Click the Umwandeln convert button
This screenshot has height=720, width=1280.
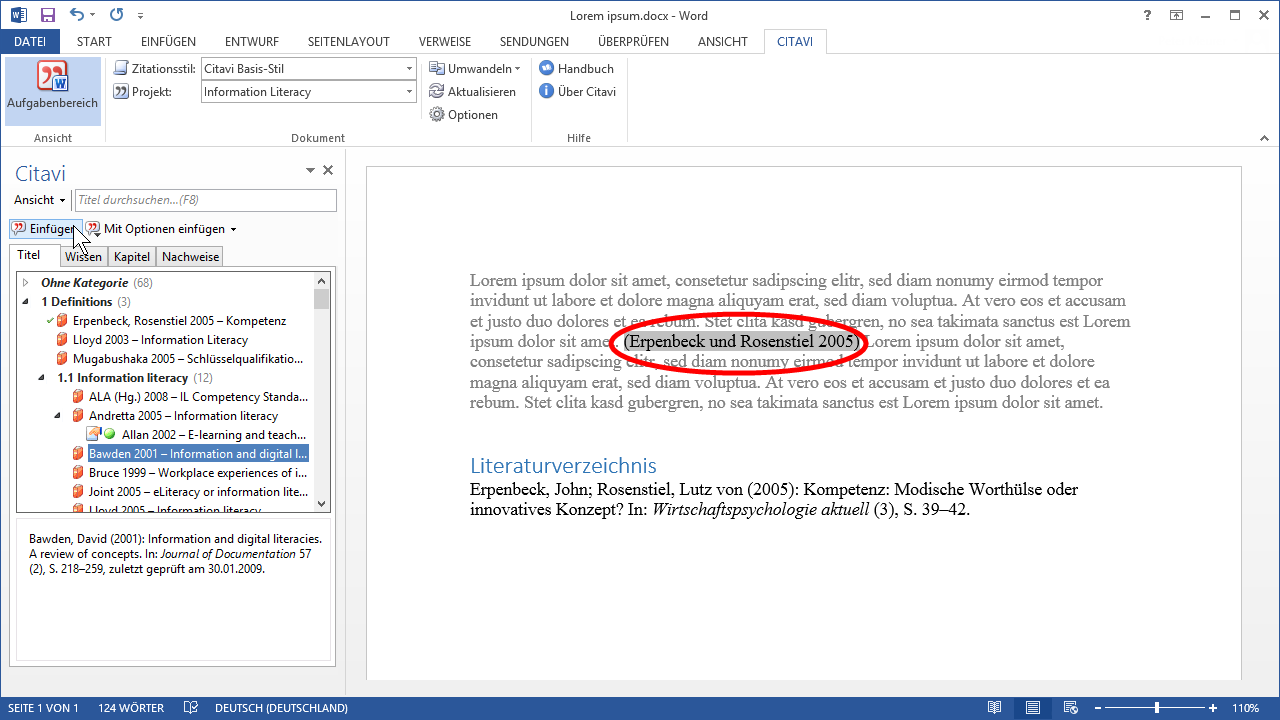[x=475, y=68]
